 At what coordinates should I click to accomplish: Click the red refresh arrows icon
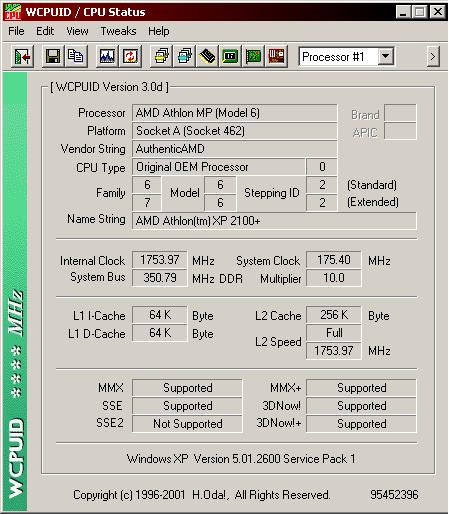click(130, 57)
